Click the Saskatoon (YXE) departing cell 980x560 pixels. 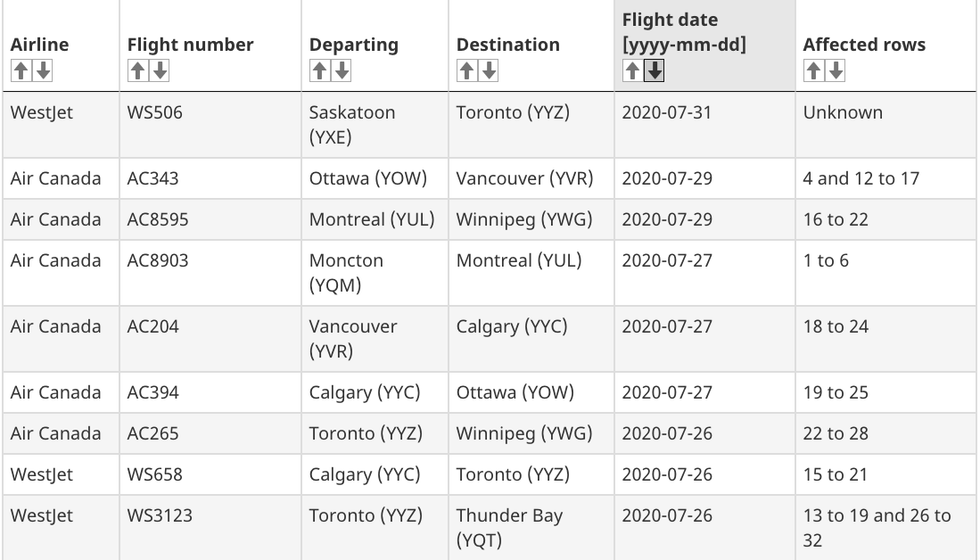coord(352,125)
